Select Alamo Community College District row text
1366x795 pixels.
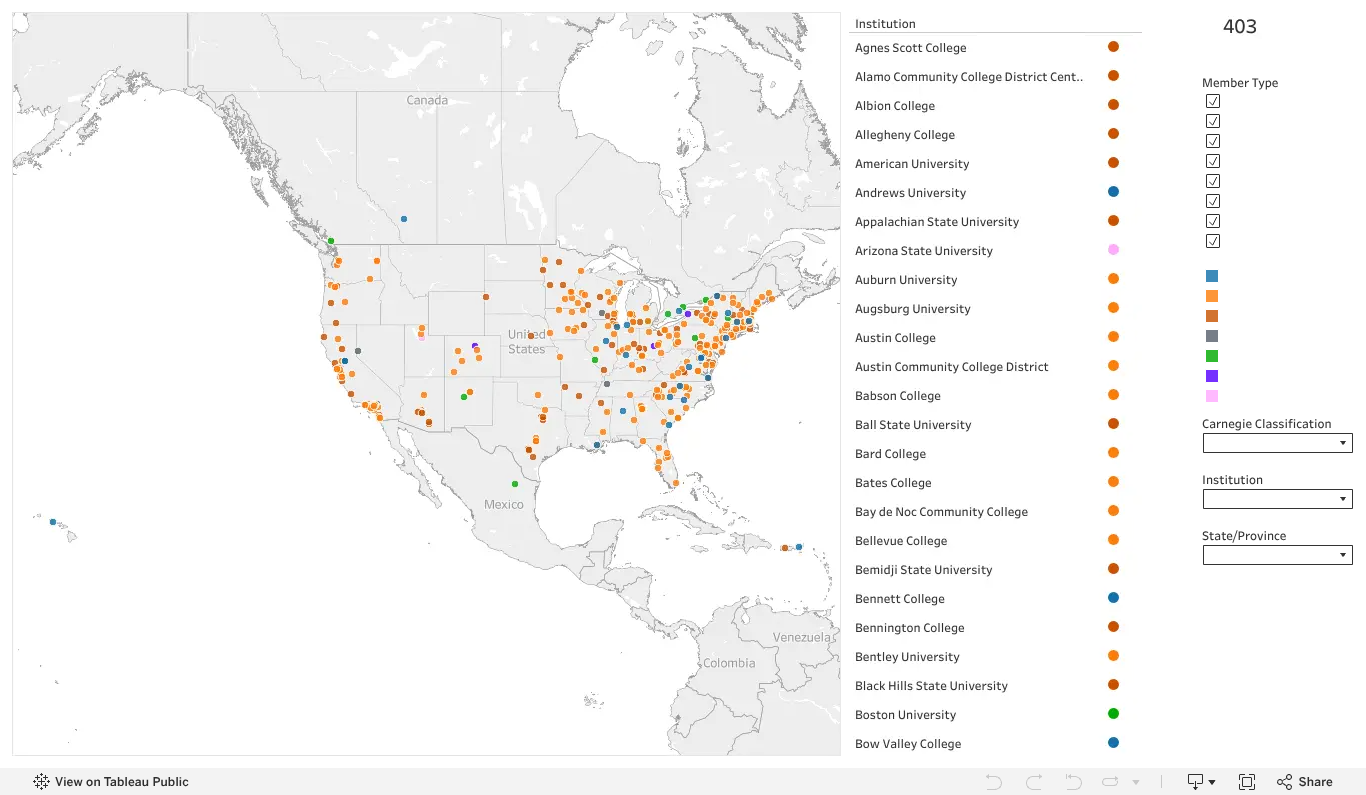[x=969, y=77]
